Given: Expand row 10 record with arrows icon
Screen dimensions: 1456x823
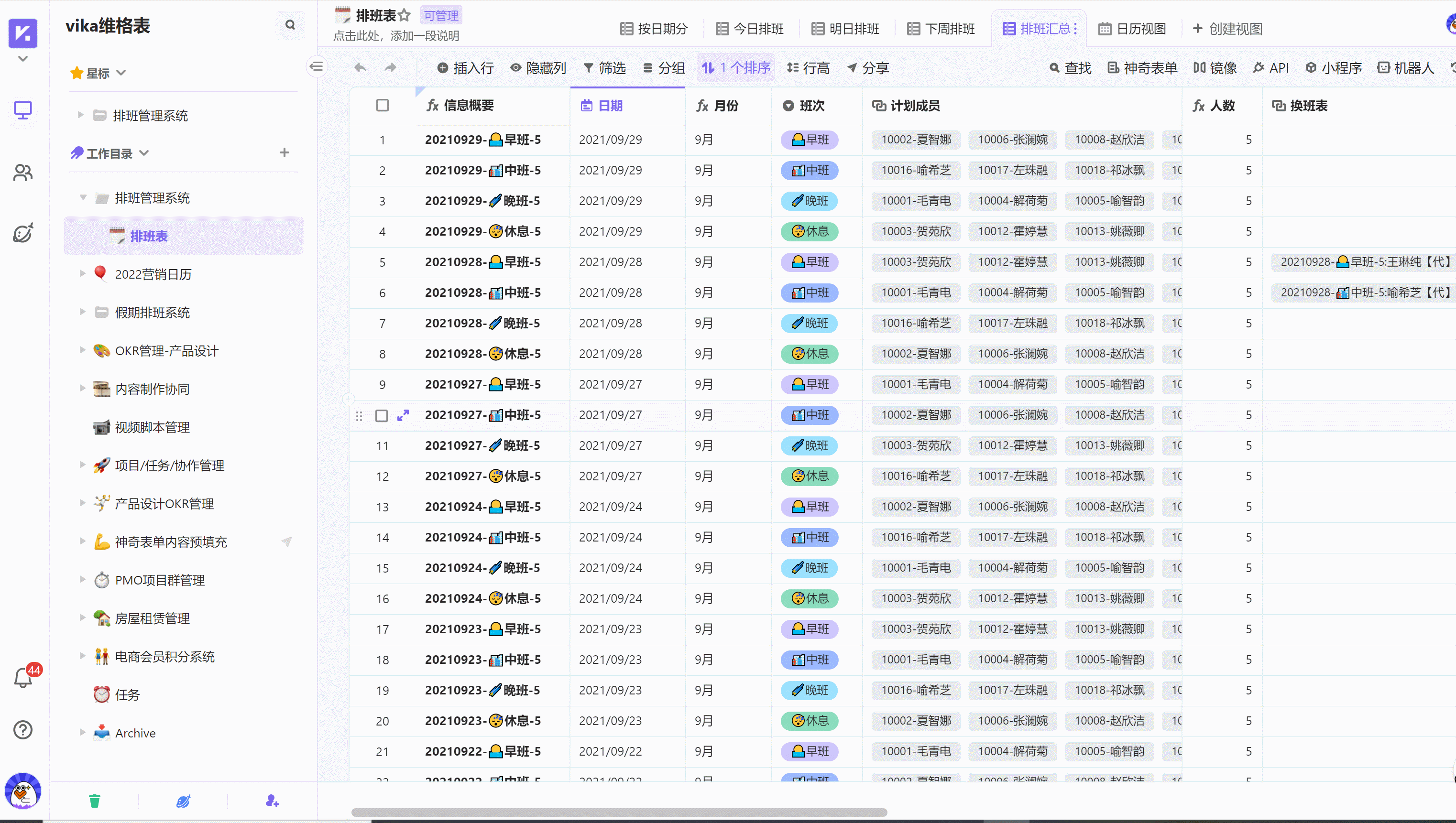Looking at the screenshot, I should click(403, 415).
